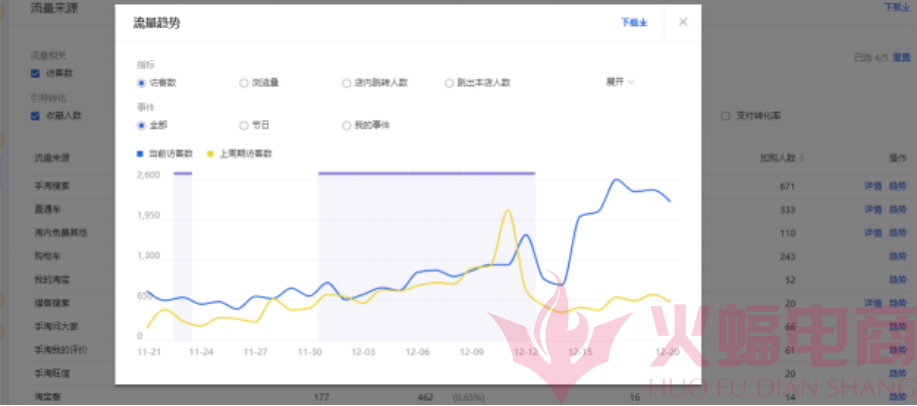Viewport: 917px width, 406px height.
Task: Click the 243 加购人数 value cell
Action: pyautogui.click(x=787, y=257)
